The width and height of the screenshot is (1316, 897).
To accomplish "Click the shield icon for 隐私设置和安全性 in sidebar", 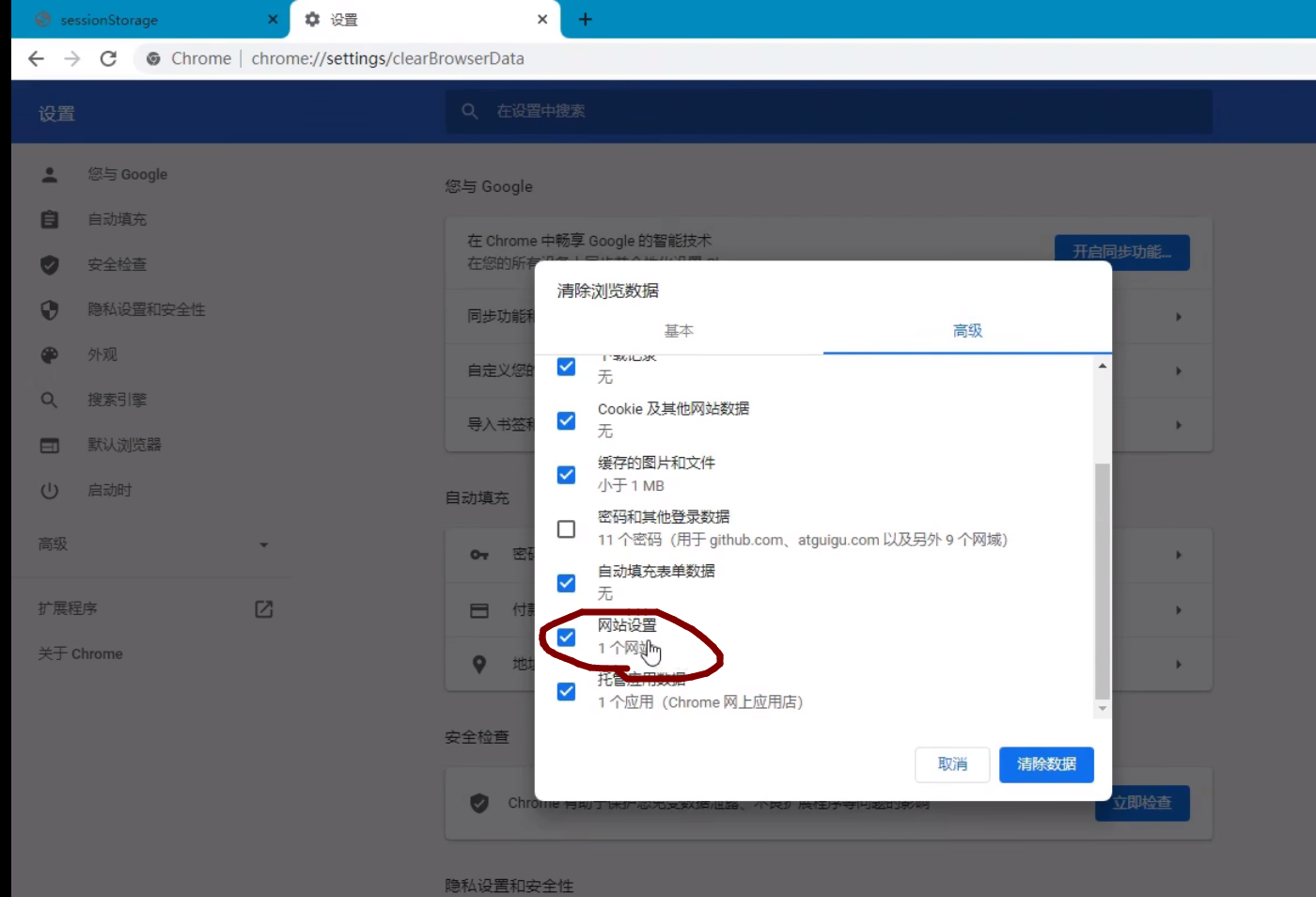I will tap(50, 309).
